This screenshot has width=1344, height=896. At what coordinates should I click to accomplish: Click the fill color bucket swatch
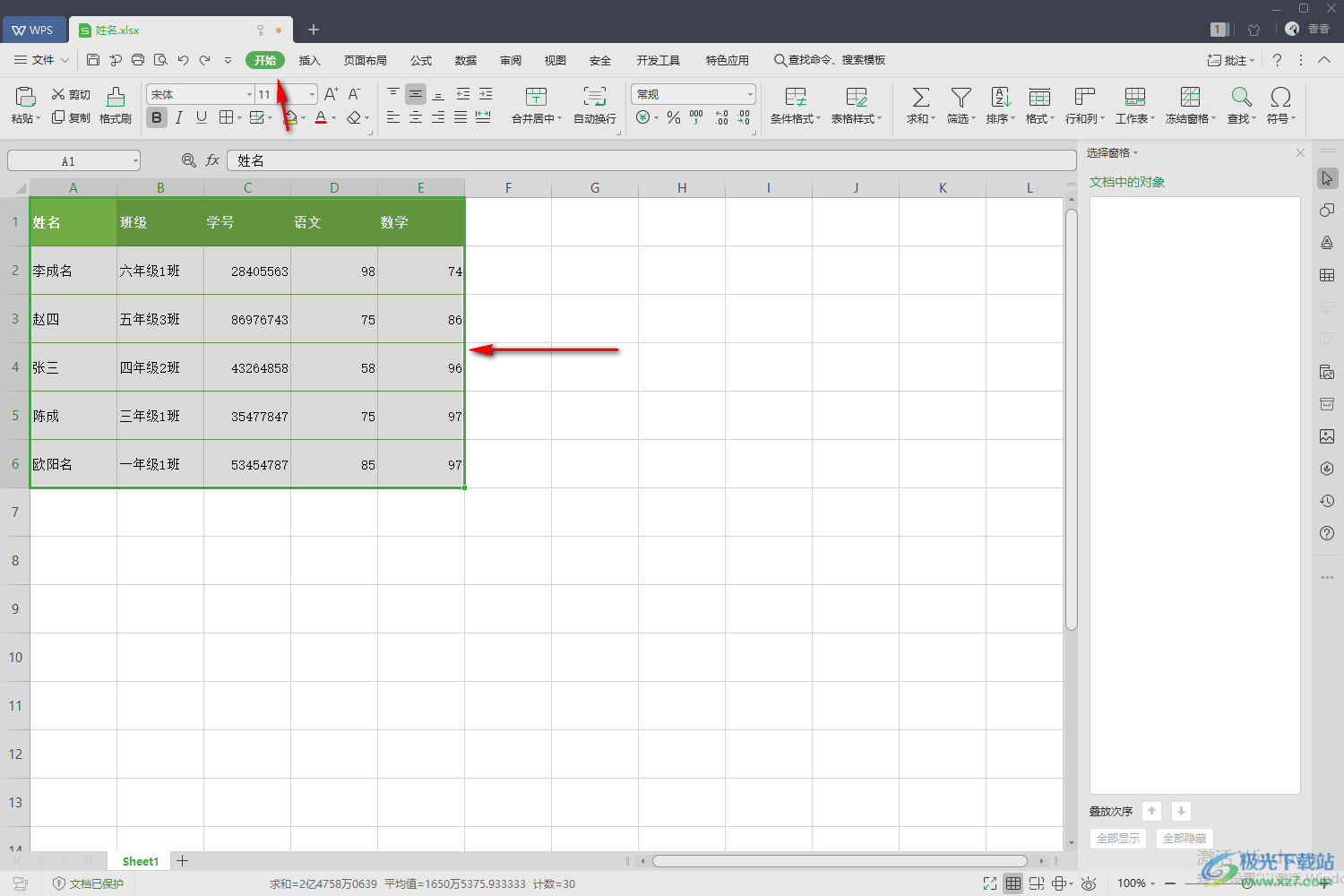[290, 117]
